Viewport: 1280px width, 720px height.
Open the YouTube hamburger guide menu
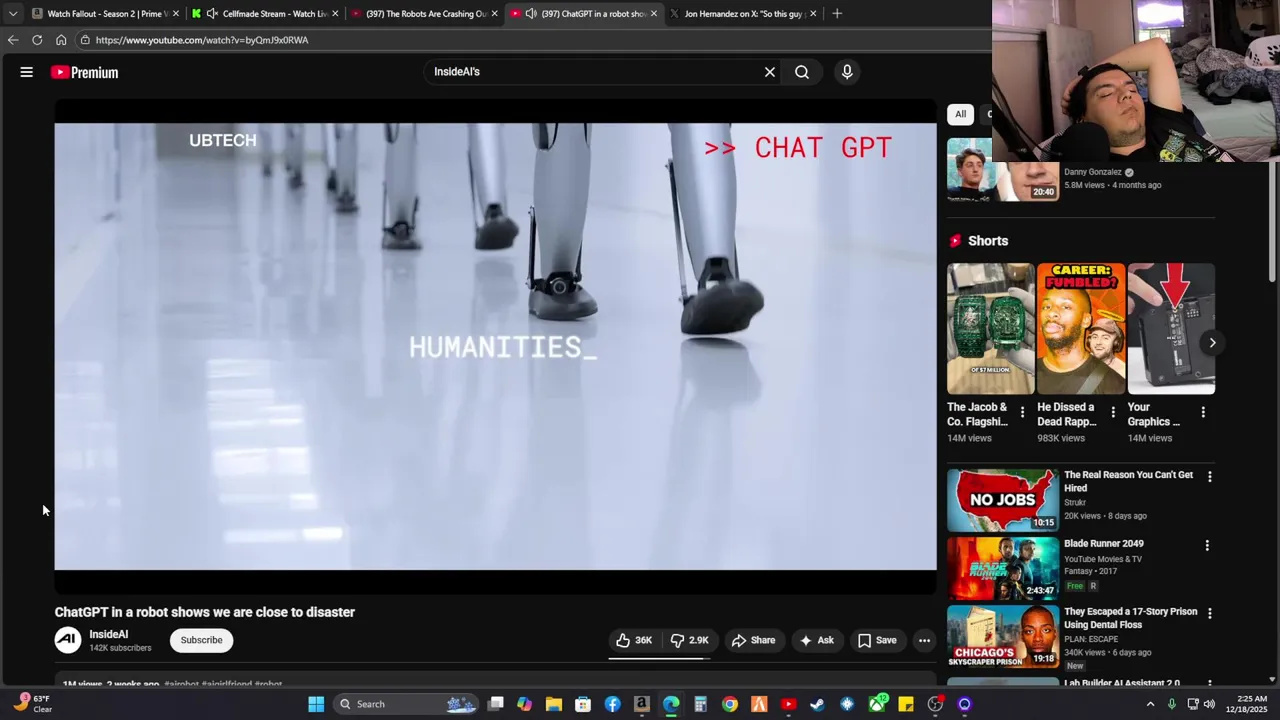click(x=27, y=72)
